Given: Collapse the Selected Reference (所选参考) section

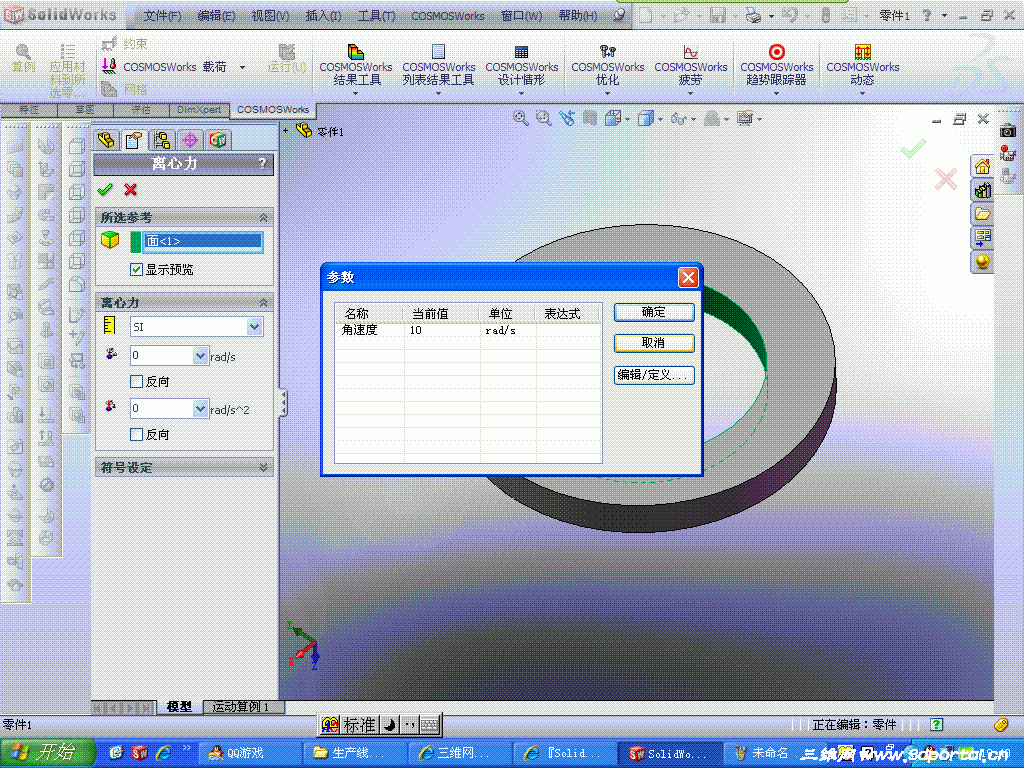Looking at the screenshot, I should 263,217.
